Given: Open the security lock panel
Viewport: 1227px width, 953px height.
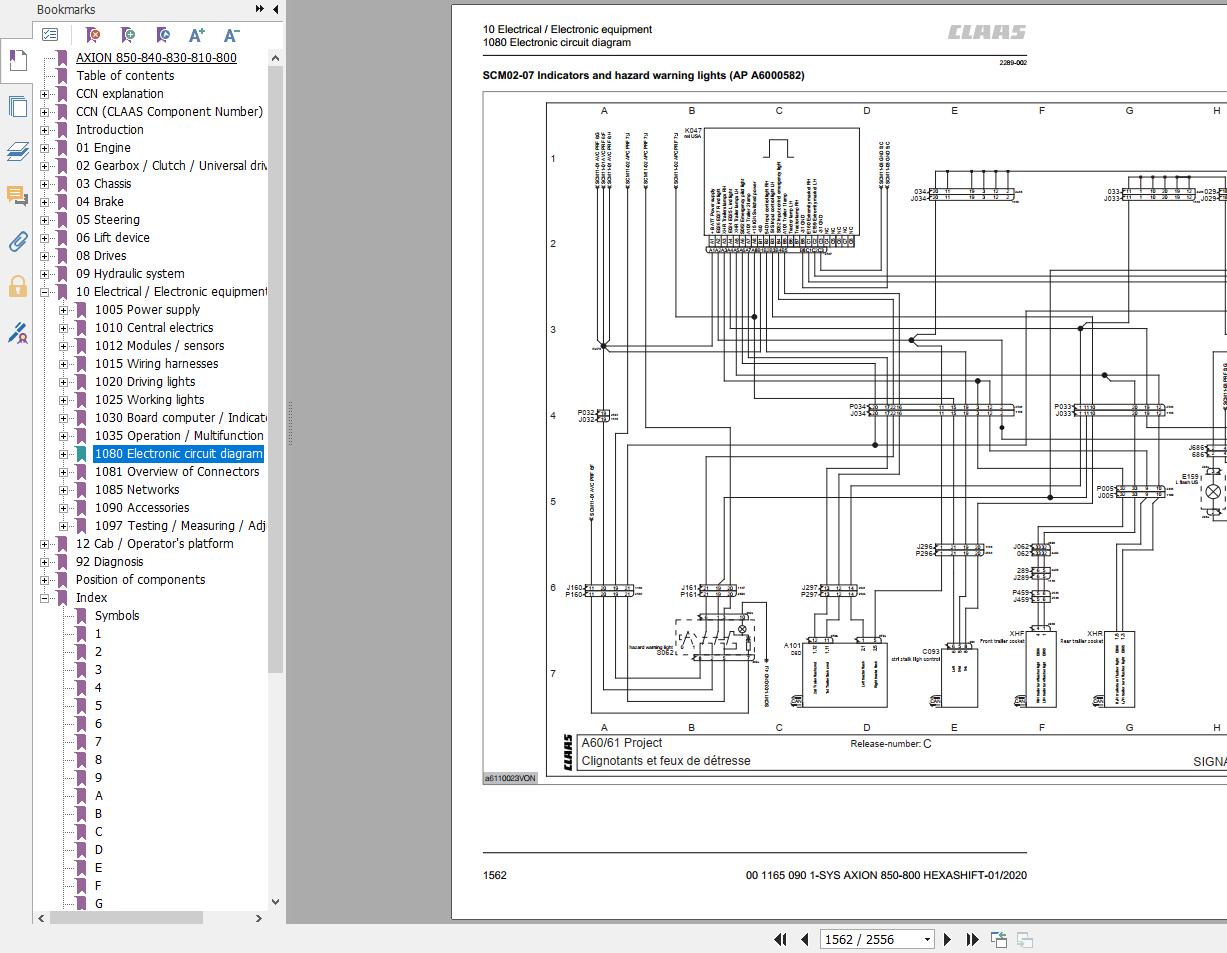Looking at the screenshot, I should [x=17, y=287].
